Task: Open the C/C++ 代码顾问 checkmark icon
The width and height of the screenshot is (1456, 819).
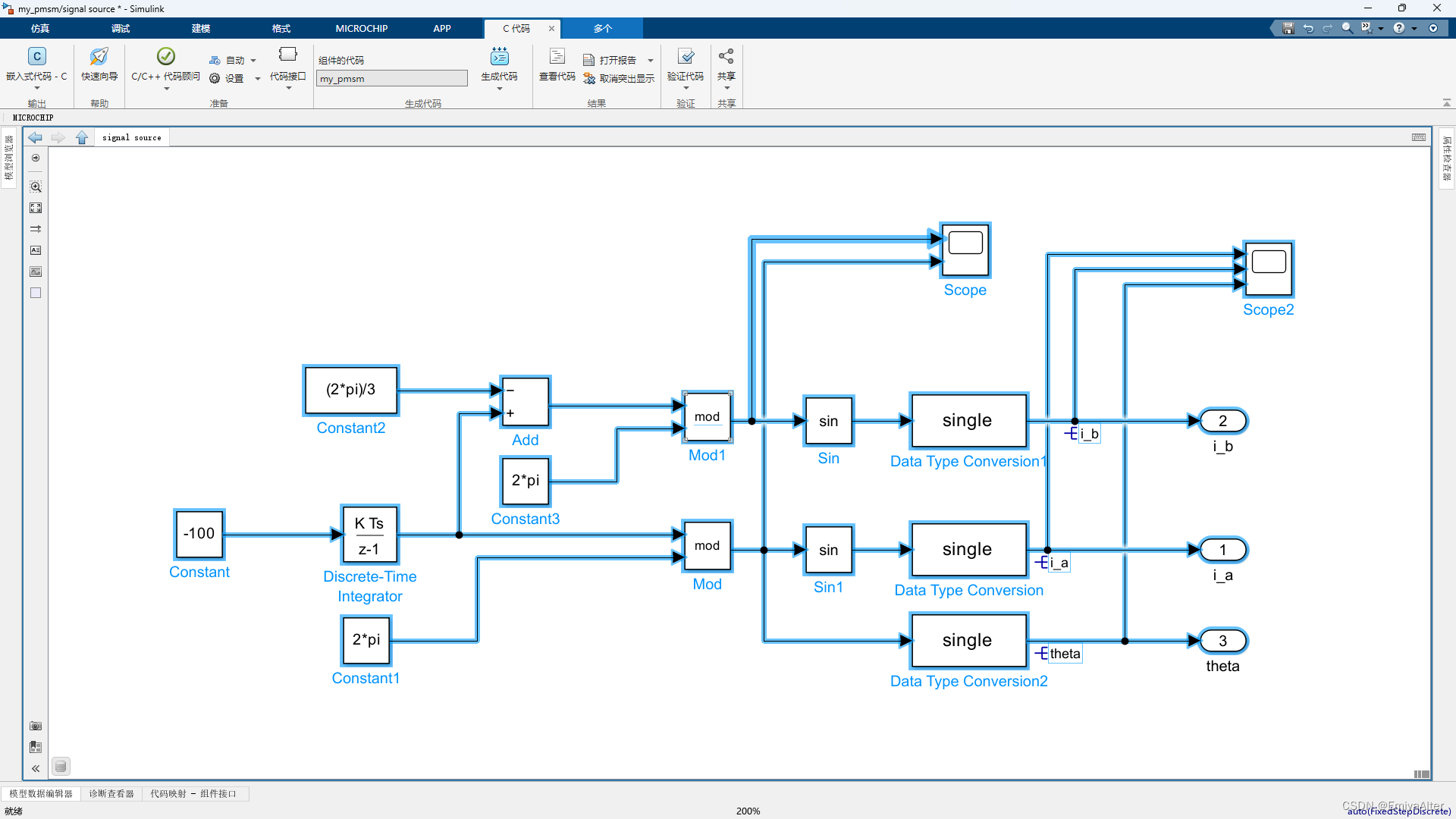Action: 165,57
